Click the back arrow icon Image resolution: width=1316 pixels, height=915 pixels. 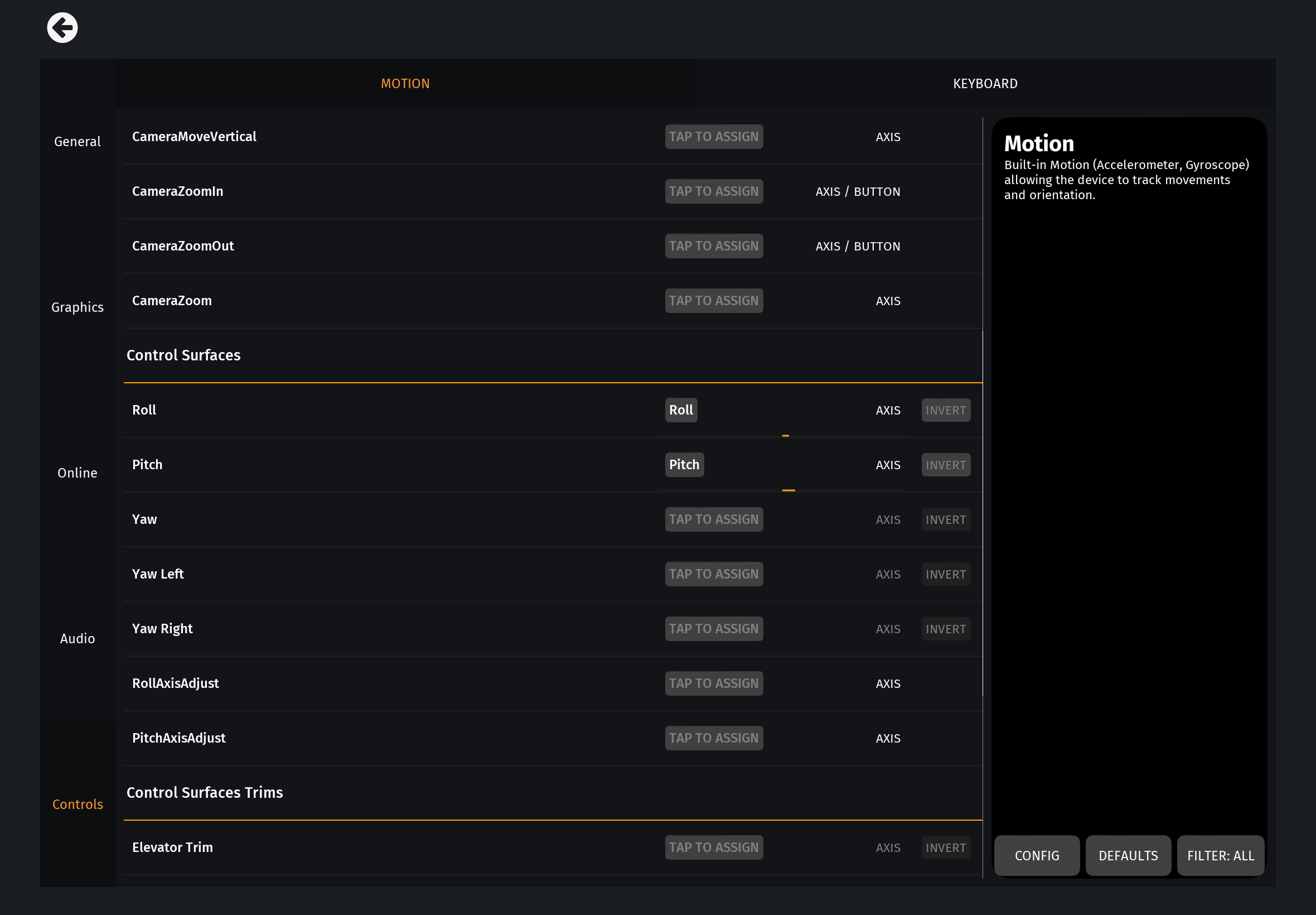pyautogui.click(x=62, y=27)
